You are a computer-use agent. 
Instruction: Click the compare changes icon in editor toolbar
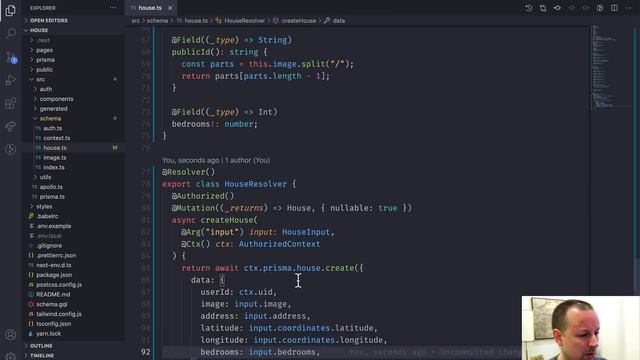click(x=543, y=8)
